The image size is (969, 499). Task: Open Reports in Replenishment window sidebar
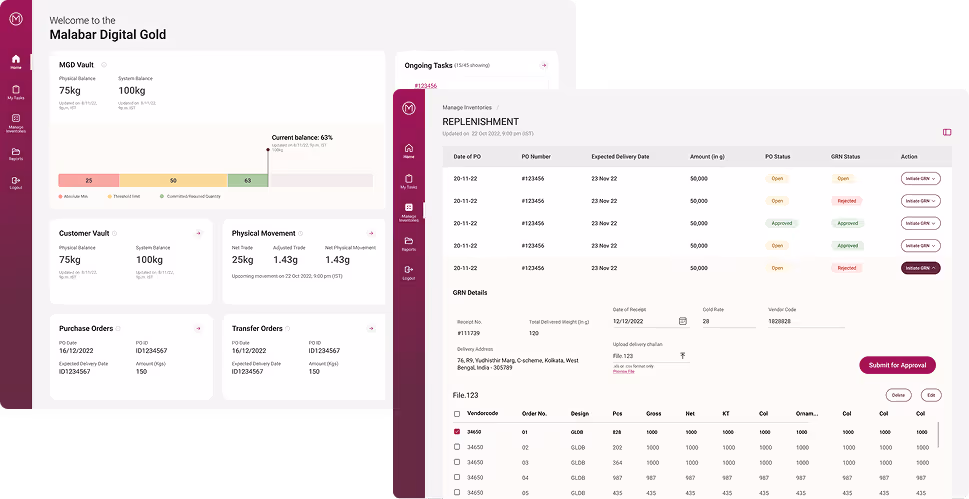(408, 244)
